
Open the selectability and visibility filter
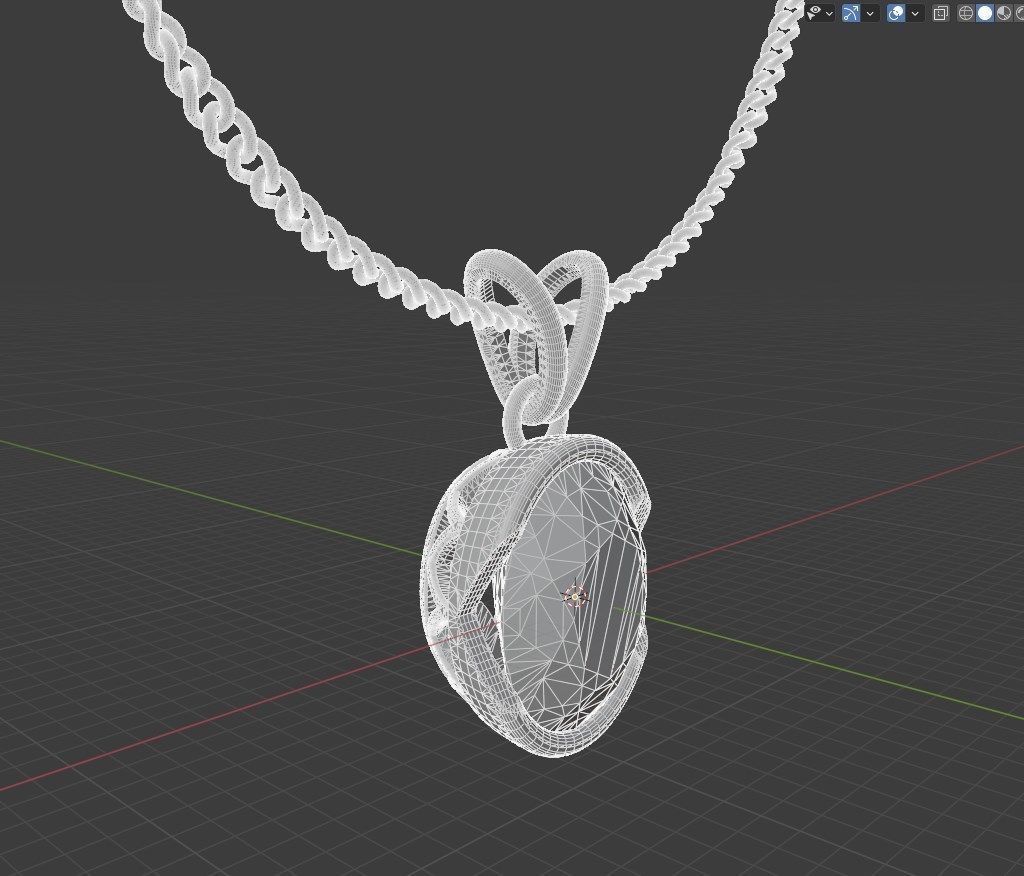(814, 13)
